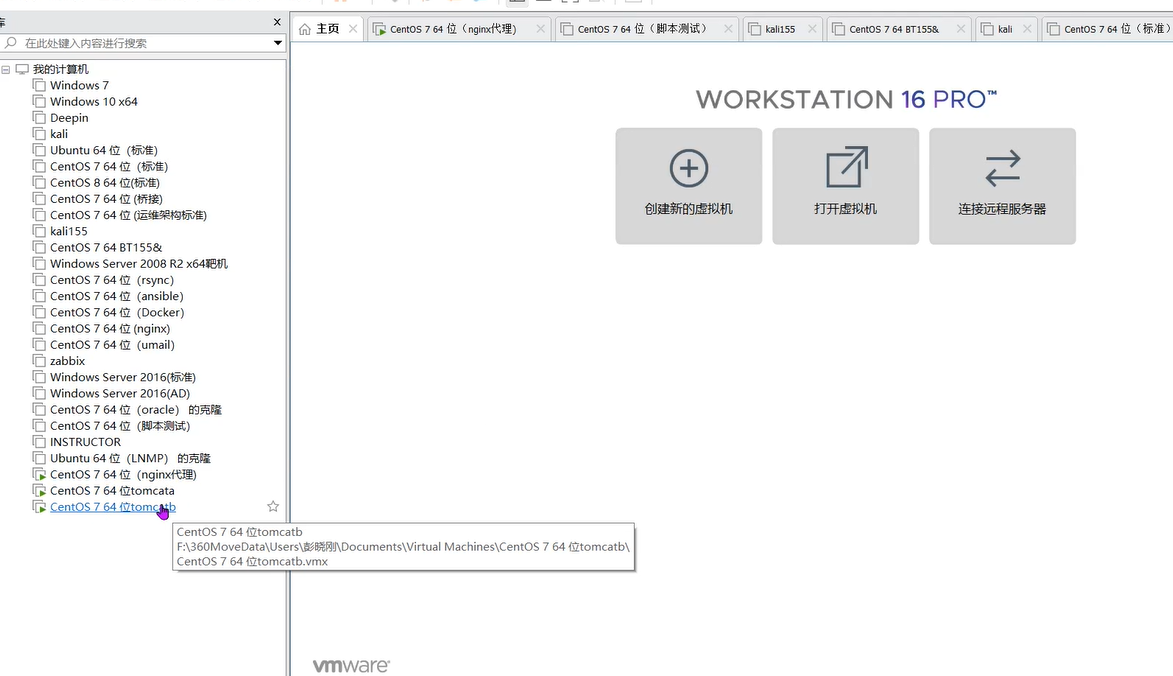Click the create new virtual machine plus icon
Screen dimensions: 1173x676
click(x=688, y=168)
